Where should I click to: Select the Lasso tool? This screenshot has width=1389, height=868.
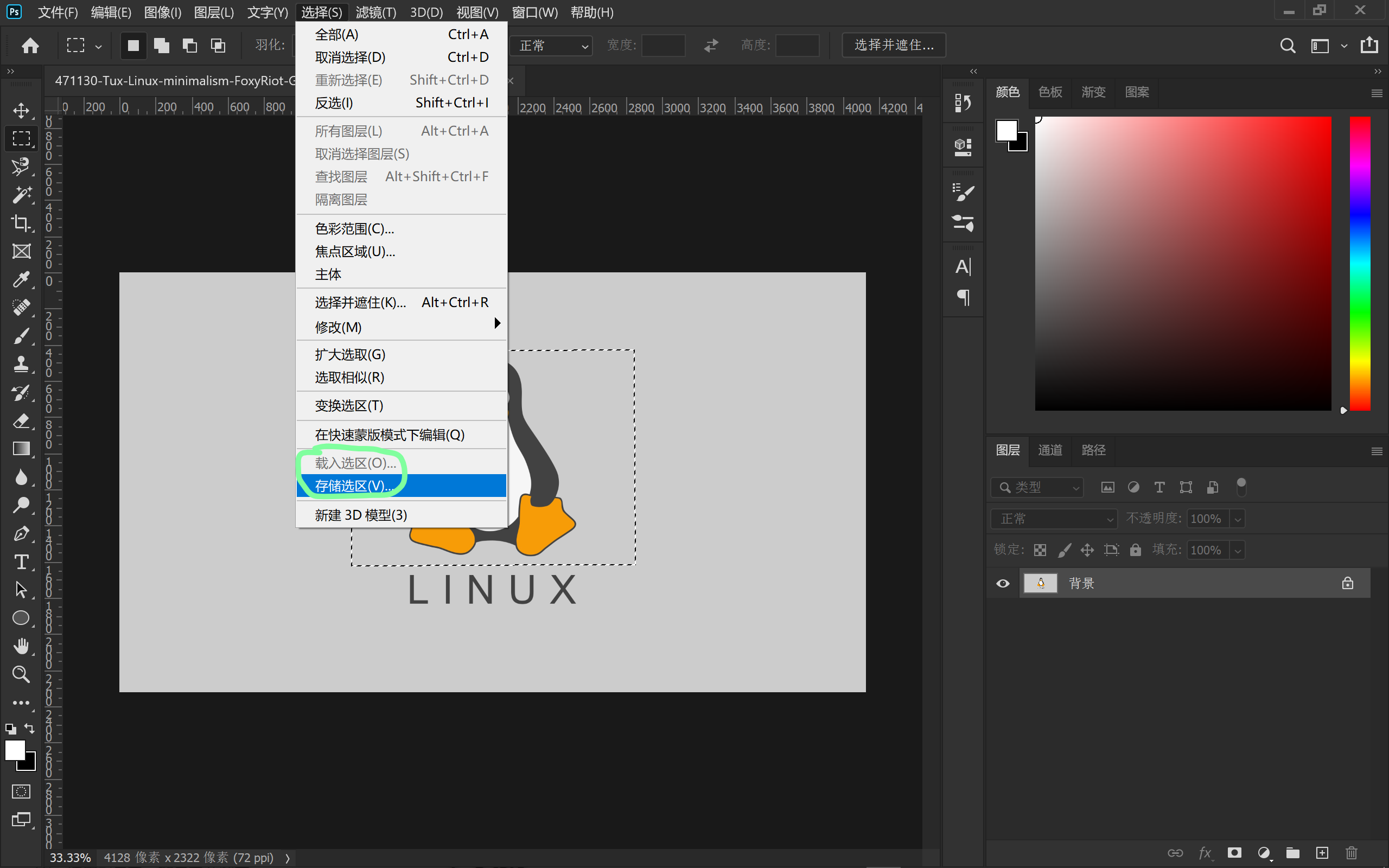(x=21, y=167)
